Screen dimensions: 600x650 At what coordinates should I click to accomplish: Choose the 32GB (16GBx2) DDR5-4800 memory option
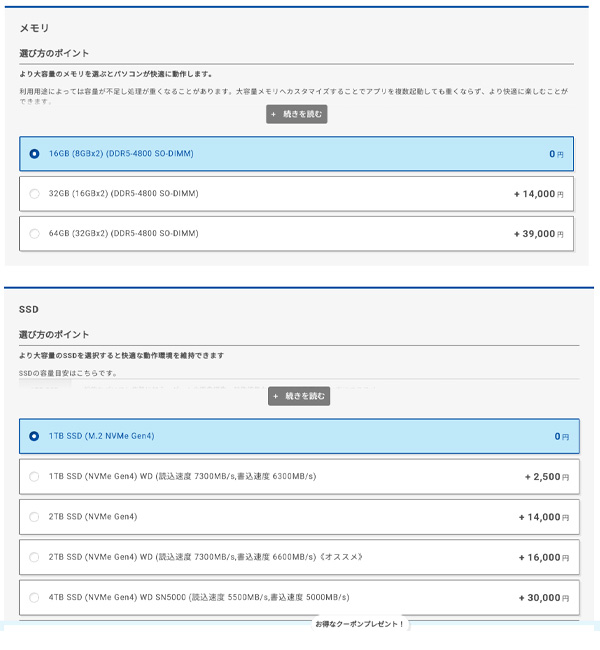(x=35, y=194)
